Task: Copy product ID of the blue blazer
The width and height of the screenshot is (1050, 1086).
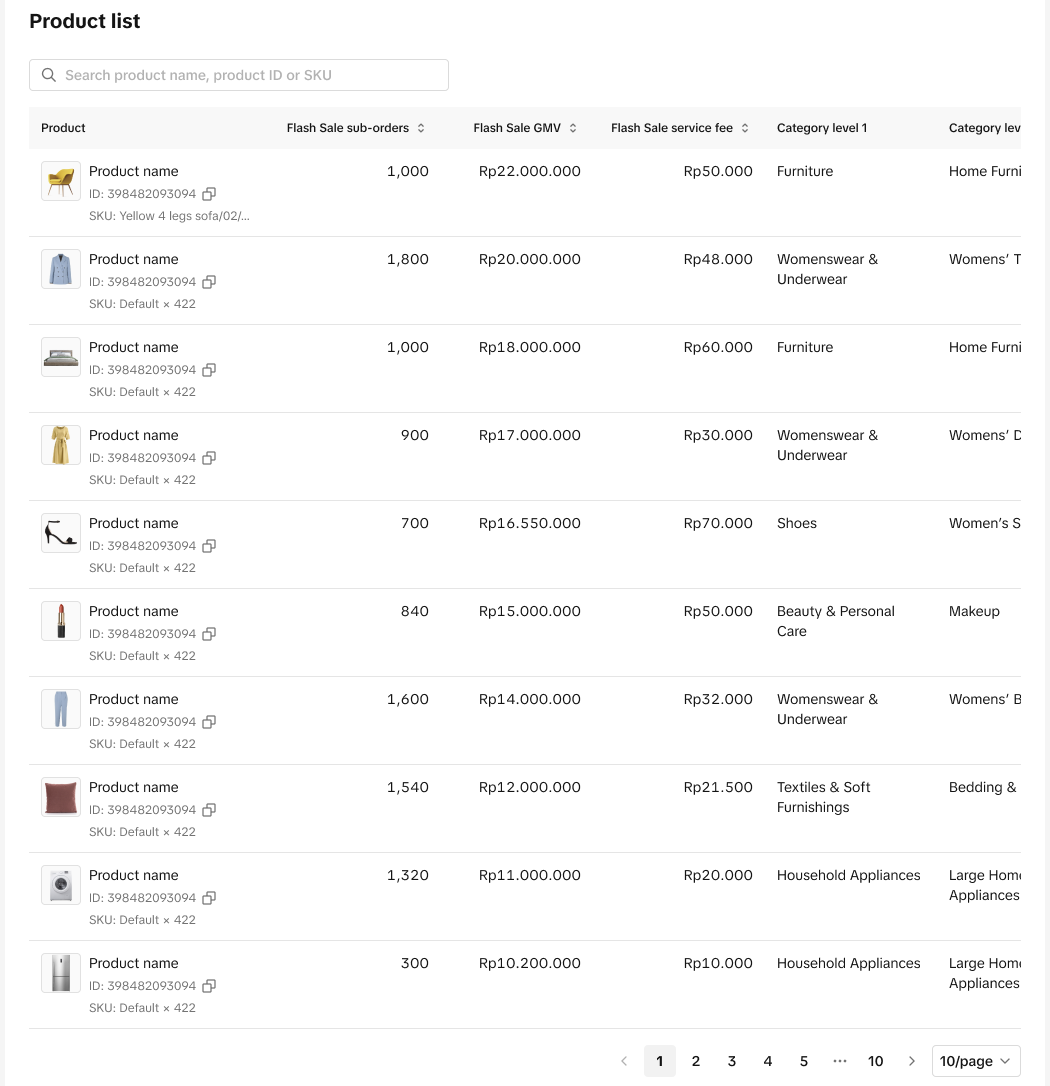Action: 209,282
